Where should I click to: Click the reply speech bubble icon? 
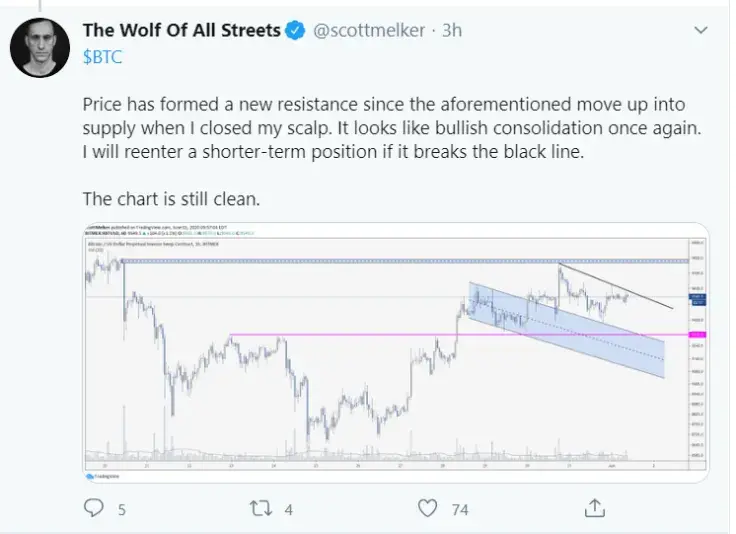(x=94, y=508)
